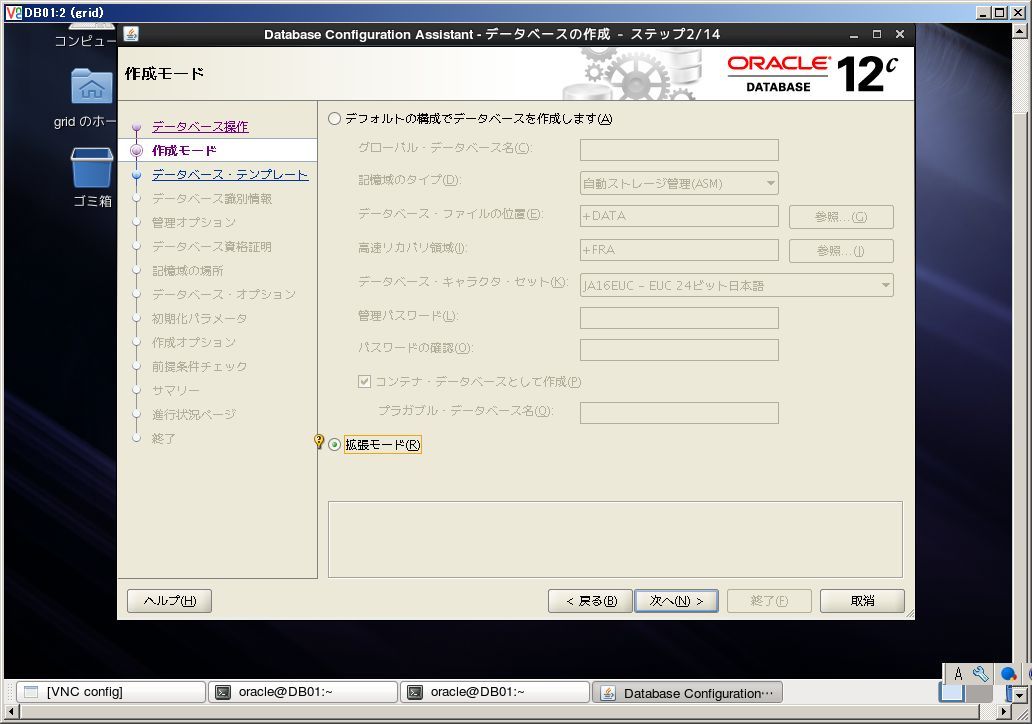Click the 次へ(N) button

coord(676,601)
